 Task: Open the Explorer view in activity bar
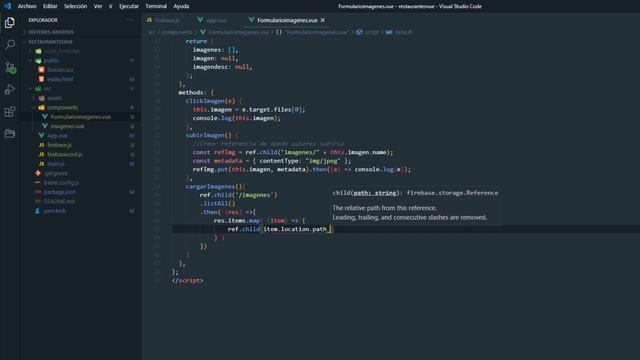9,22
